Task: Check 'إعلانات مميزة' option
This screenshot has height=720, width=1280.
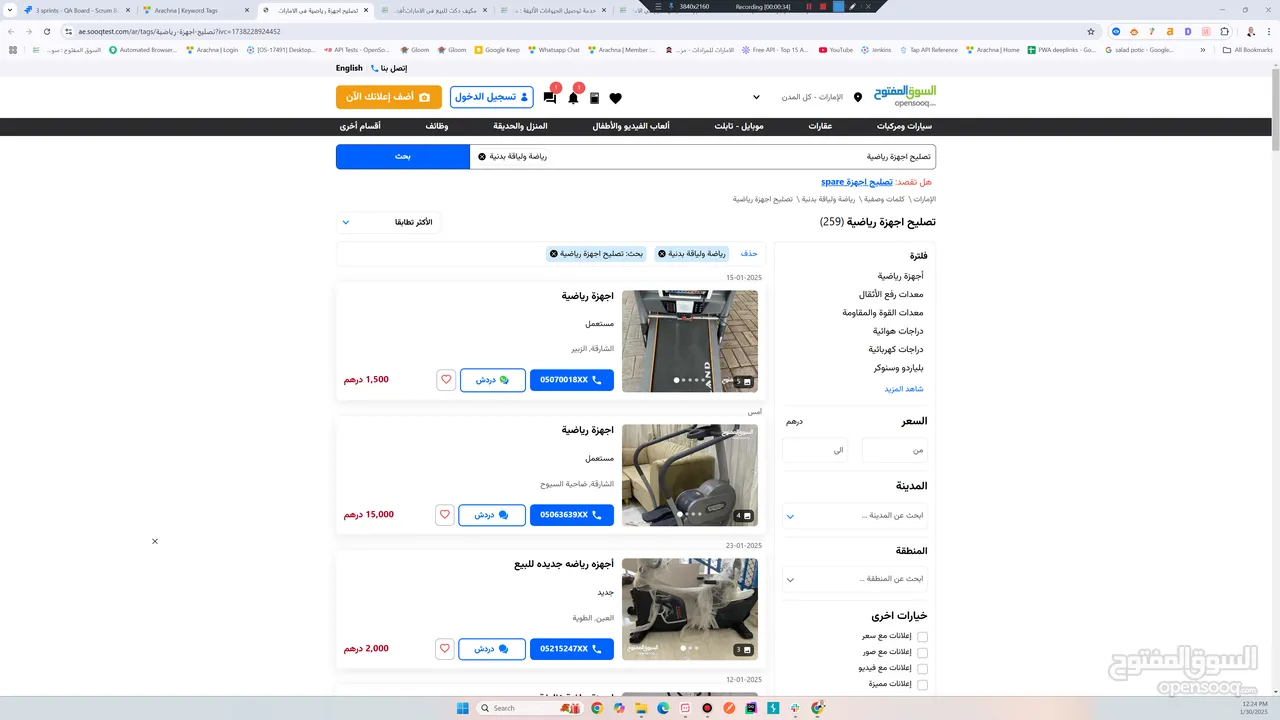Action: pyautogui.click(x=923, y=685)
